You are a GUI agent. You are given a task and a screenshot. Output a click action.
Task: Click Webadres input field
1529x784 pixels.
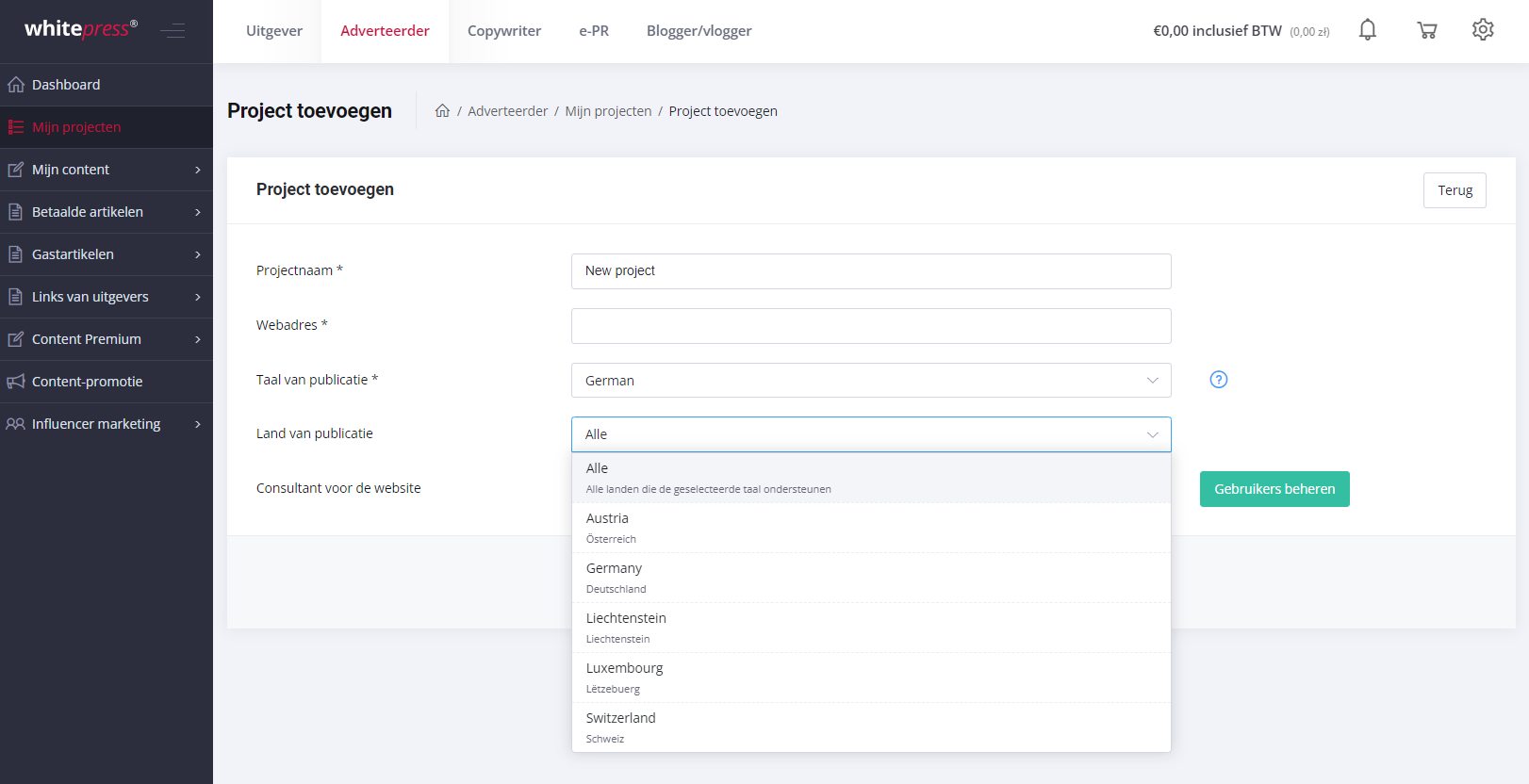[x=871, y=326]
